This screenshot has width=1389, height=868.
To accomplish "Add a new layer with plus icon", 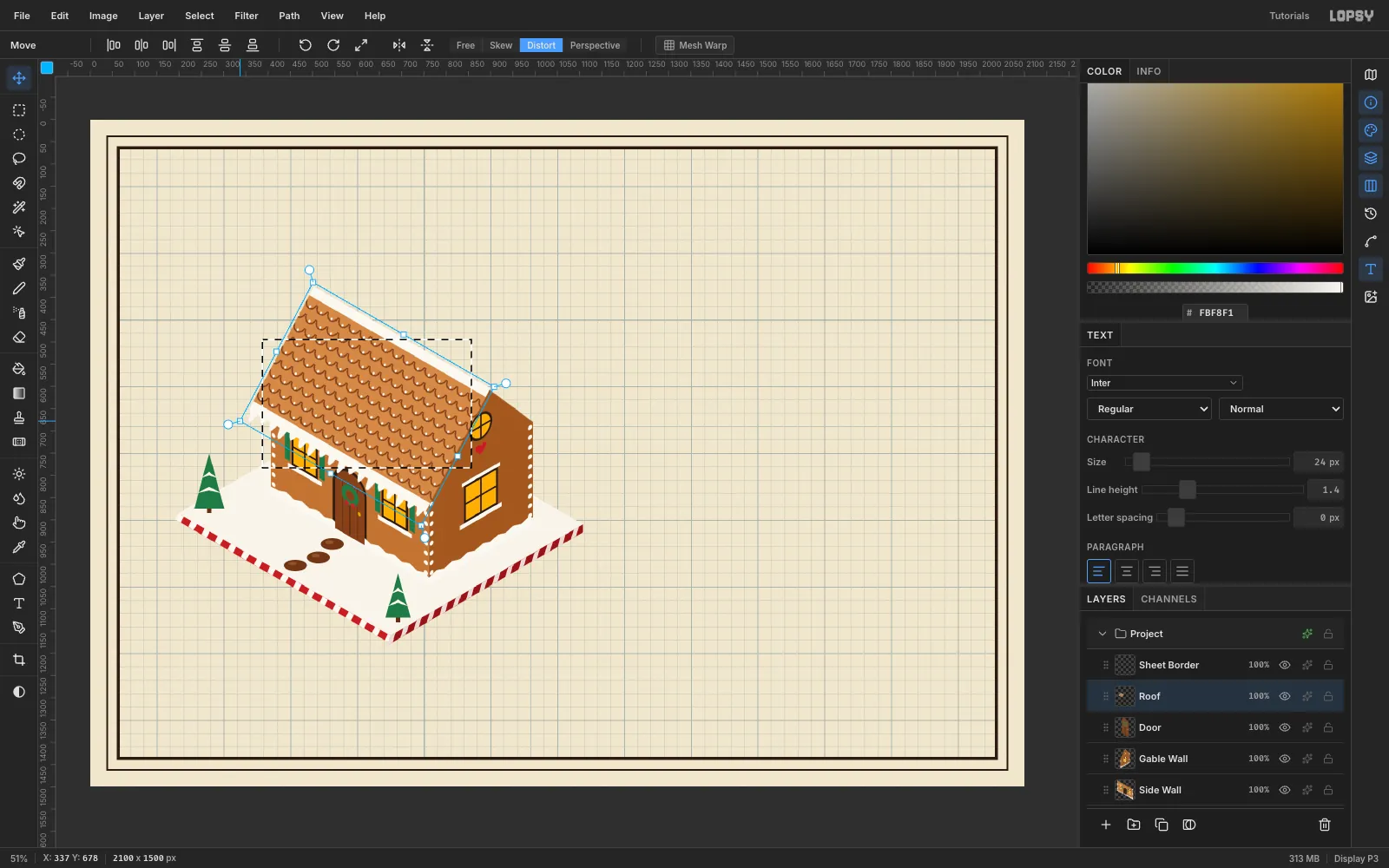I will coord(1106,825).
